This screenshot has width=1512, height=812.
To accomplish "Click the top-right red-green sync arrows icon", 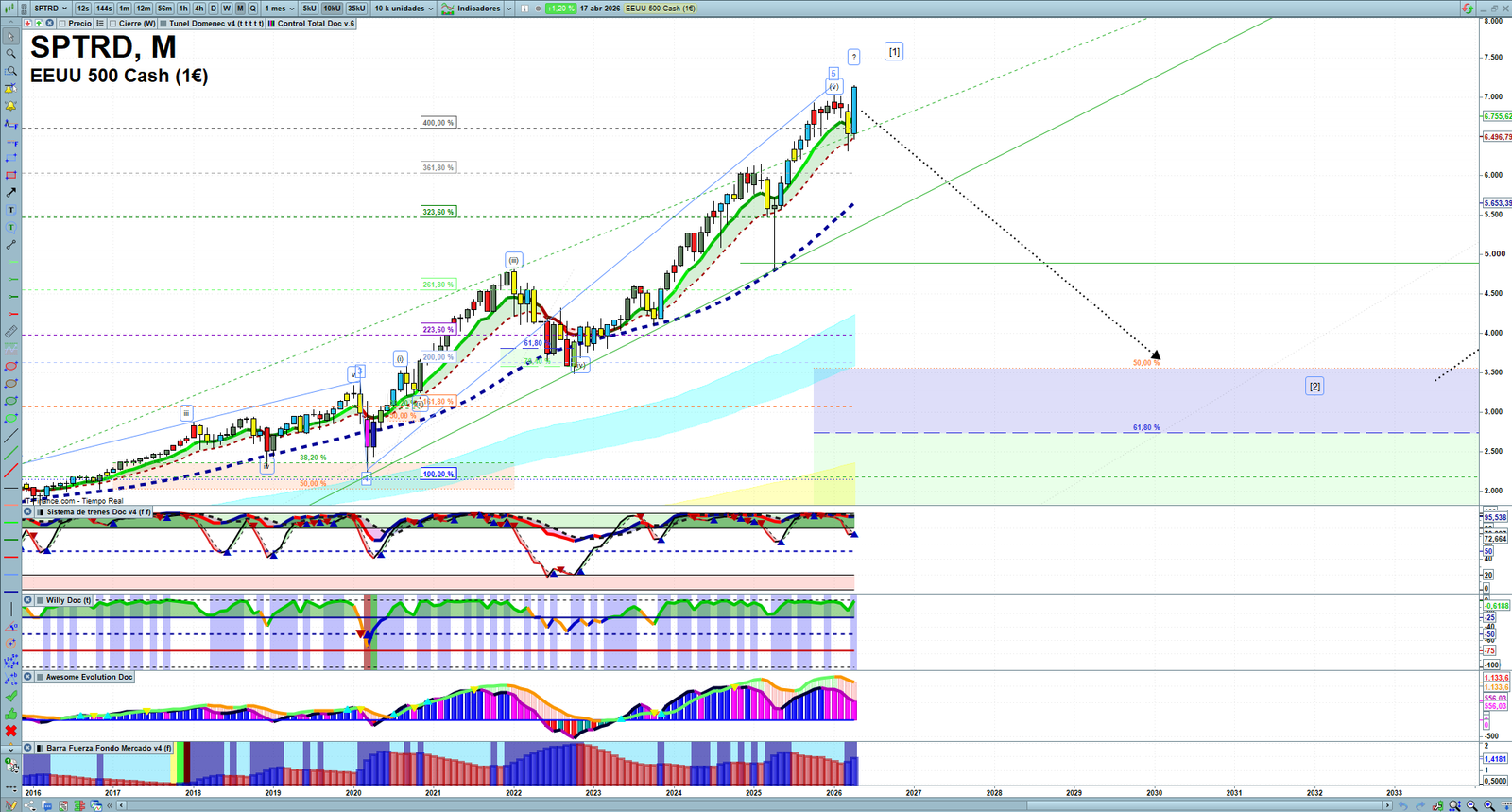I will pos(1467,9).
